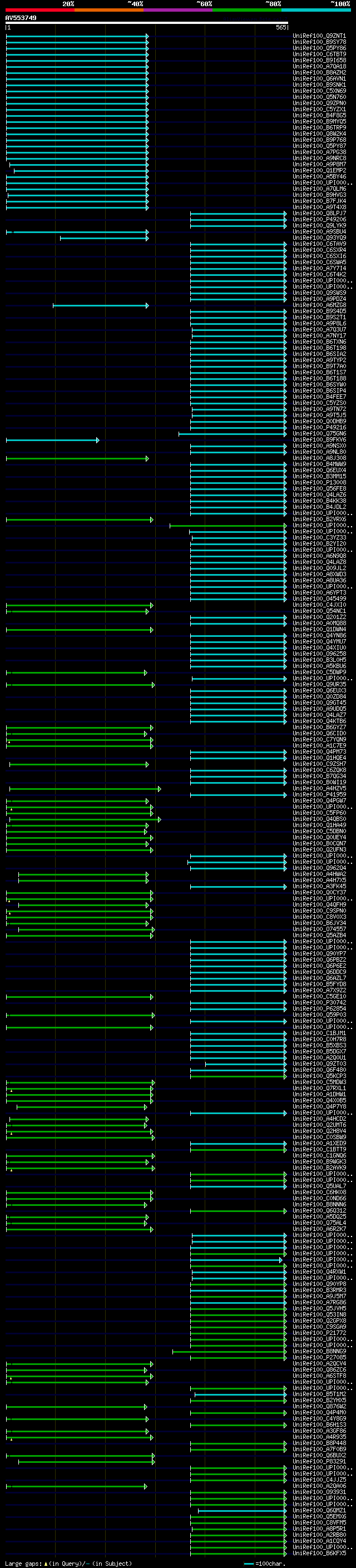Viewport: 356px width, 1568px height.
Task: Click the alignment bar for UniRef100_Q8LPJ7
Action: pos(238,214)
